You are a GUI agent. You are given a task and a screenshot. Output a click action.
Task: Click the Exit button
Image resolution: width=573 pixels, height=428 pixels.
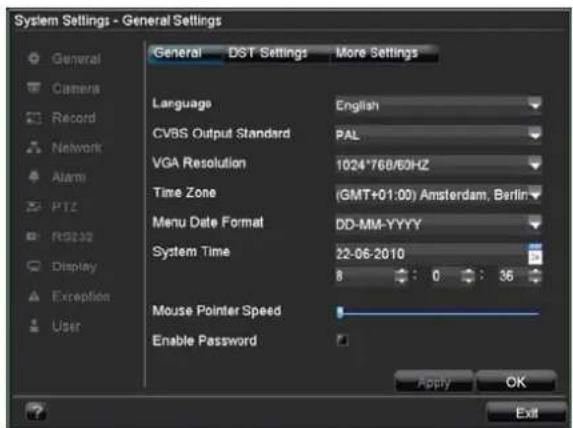pyautogui.click(x=527, y=413)
